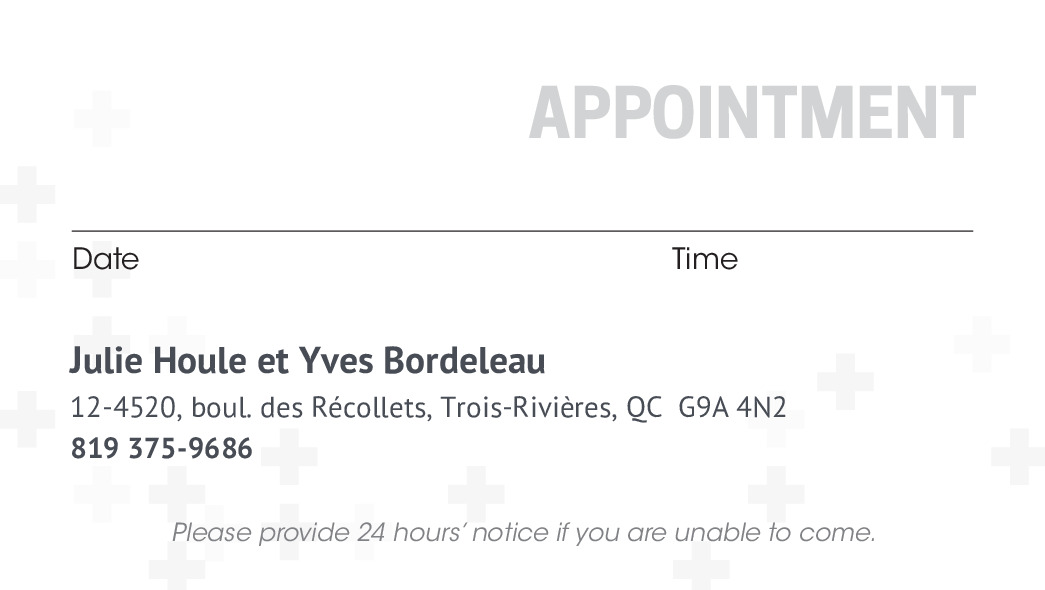
Task: Click the faint plus icon at left edge above Date
Action: click(25, 193)
